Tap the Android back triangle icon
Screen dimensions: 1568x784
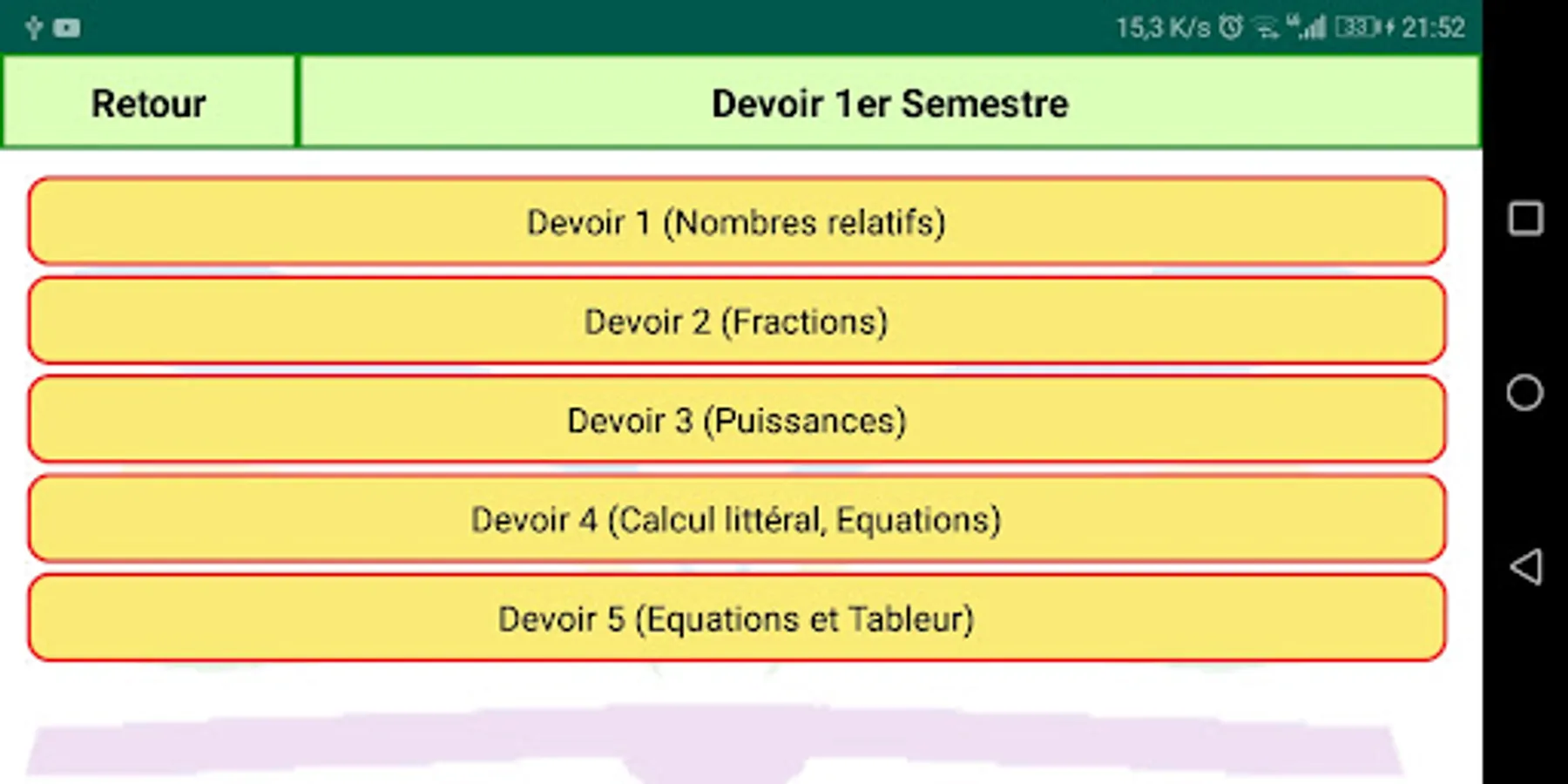click(1525, 567)
